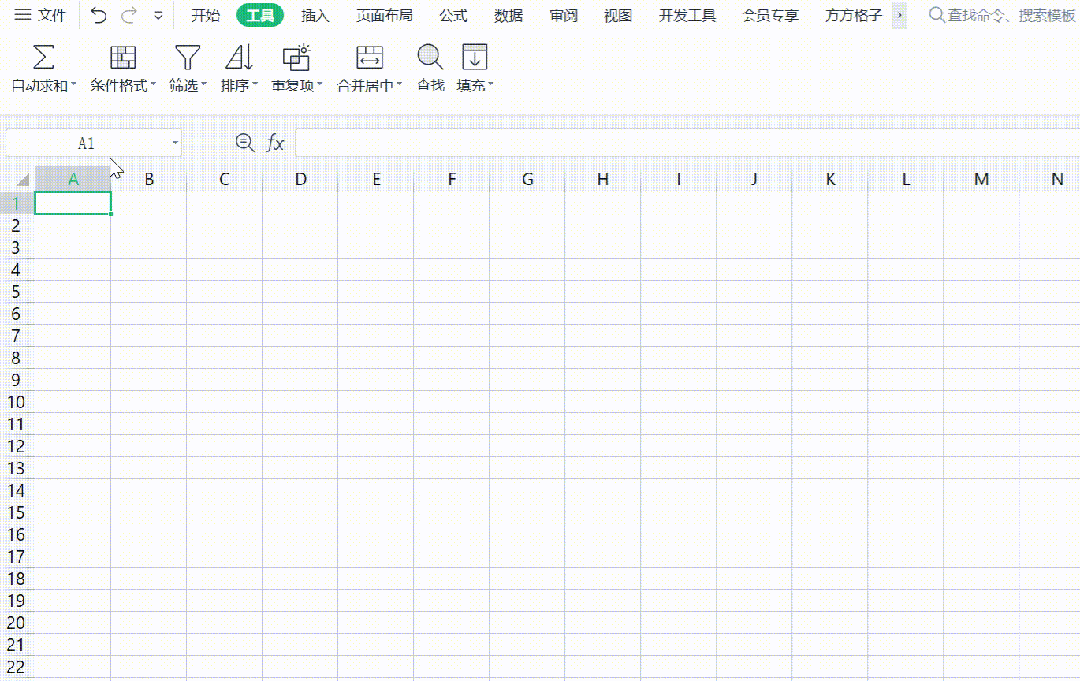Open the 开发工具 tab
The height and width of the screenshot is (681, 1080).
coord(687,15)
